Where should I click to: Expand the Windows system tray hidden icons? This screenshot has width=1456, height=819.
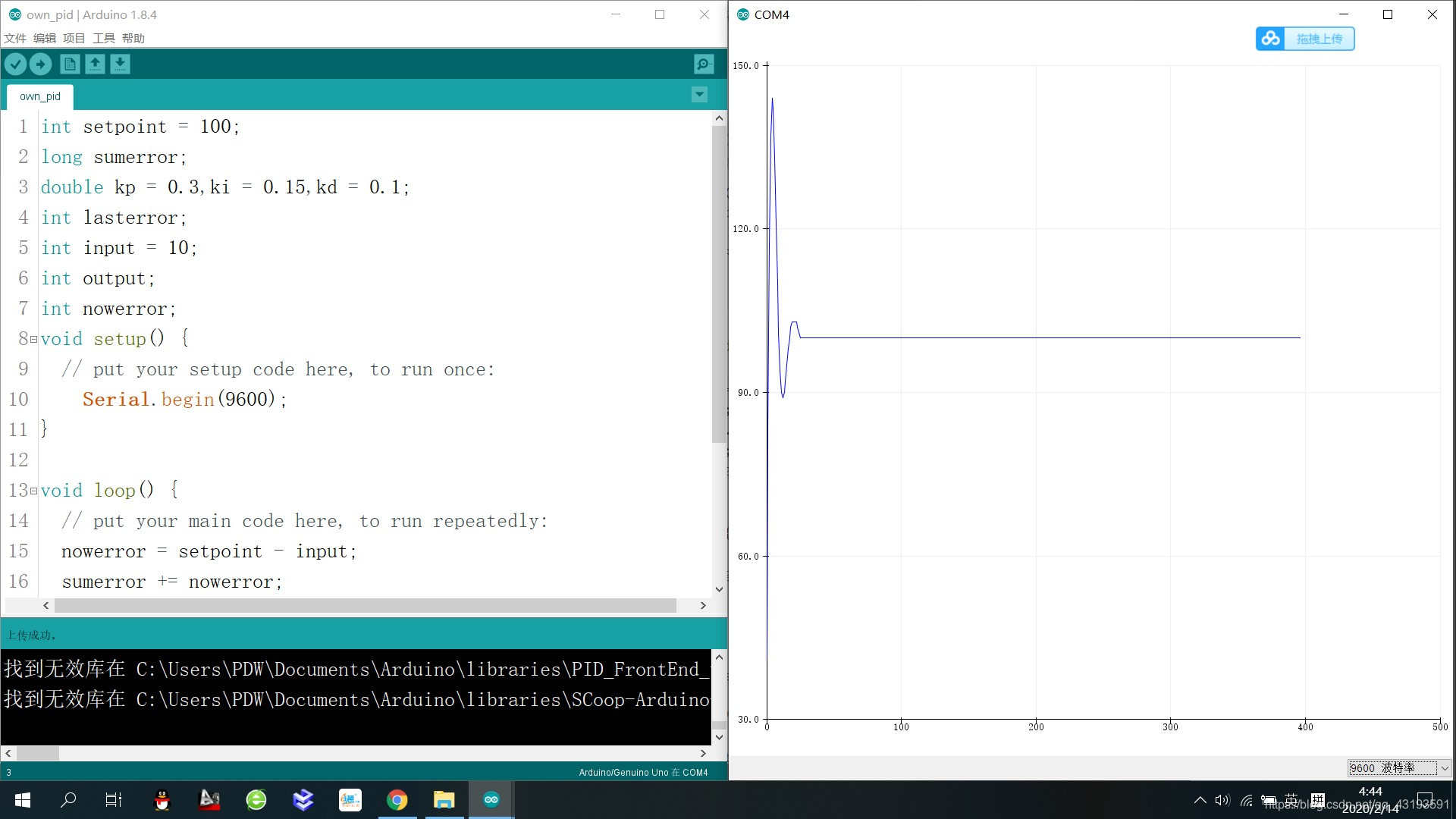(1200, 799)
